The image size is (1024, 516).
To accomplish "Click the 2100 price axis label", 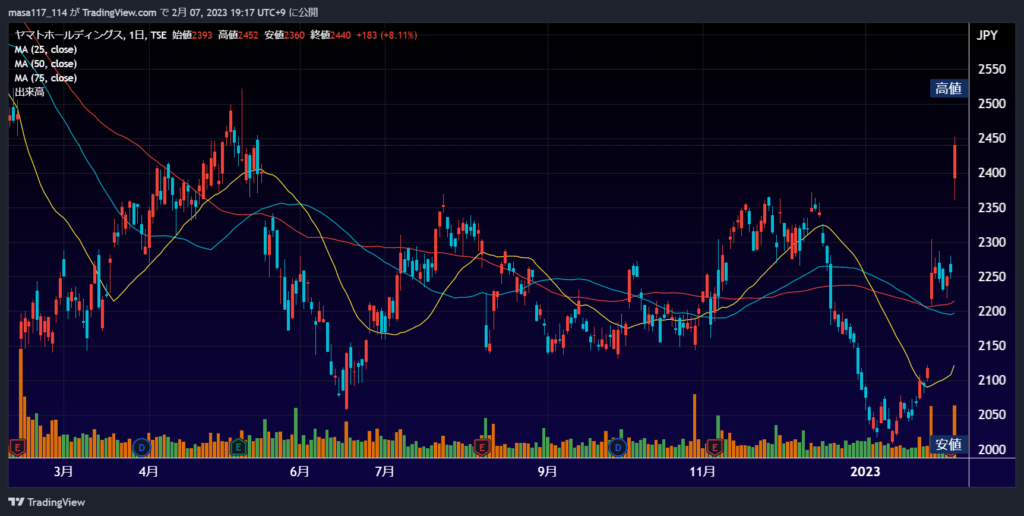I will pos(992,380).
